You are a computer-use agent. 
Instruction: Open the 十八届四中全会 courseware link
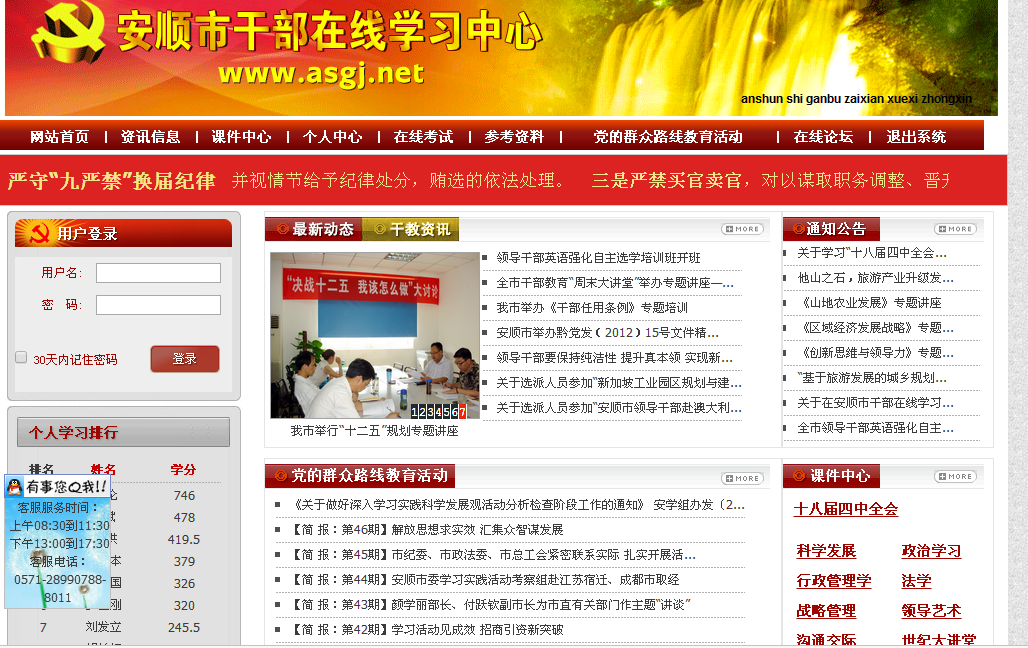845,509
